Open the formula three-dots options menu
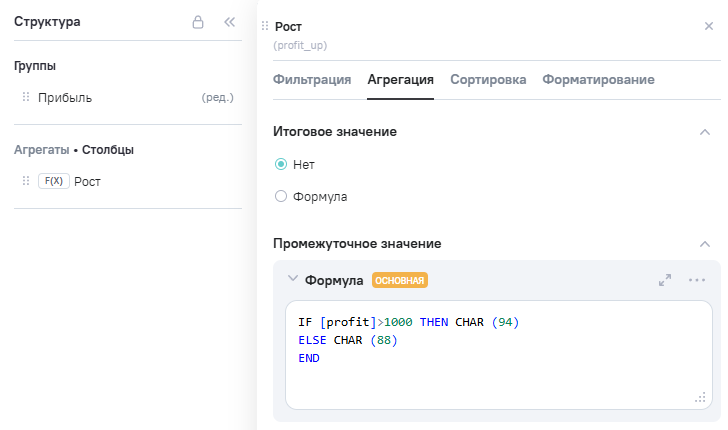This screenshot has width=728, height=430. click(697, 280)
